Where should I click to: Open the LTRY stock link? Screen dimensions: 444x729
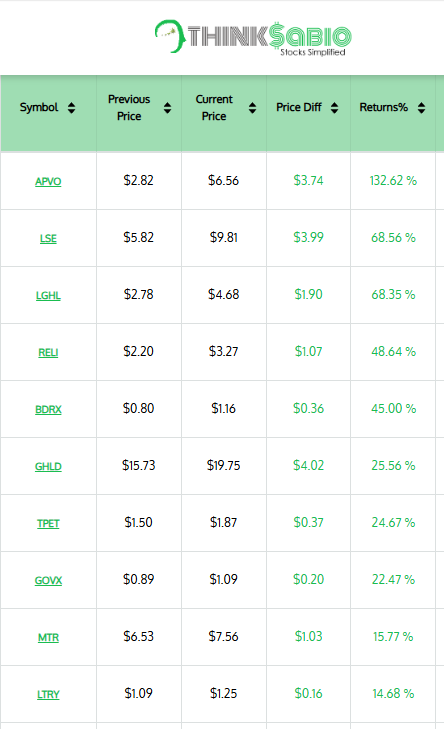[x=48, y=695]
